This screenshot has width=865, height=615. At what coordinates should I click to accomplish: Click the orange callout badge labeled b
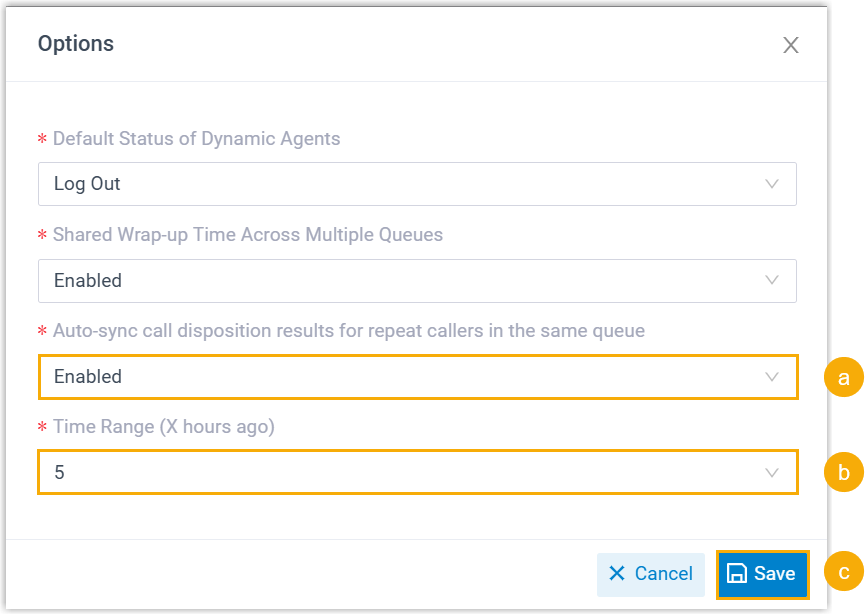(843, 472)
